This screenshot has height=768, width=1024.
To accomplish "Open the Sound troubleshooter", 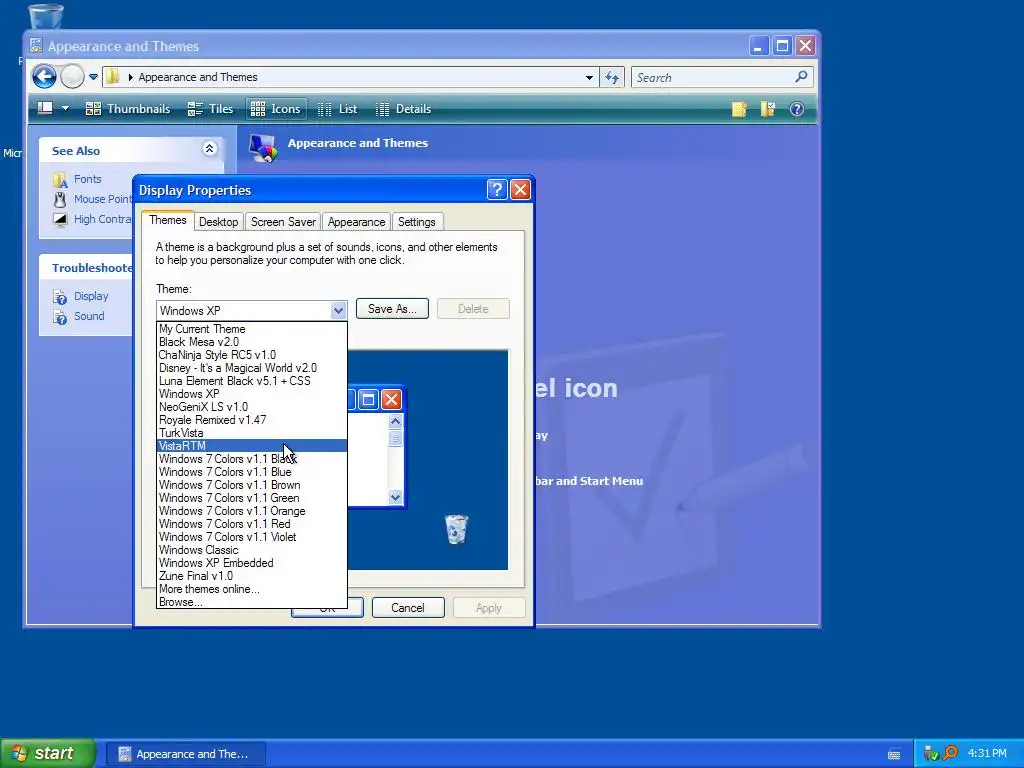I will coord(89,316).
